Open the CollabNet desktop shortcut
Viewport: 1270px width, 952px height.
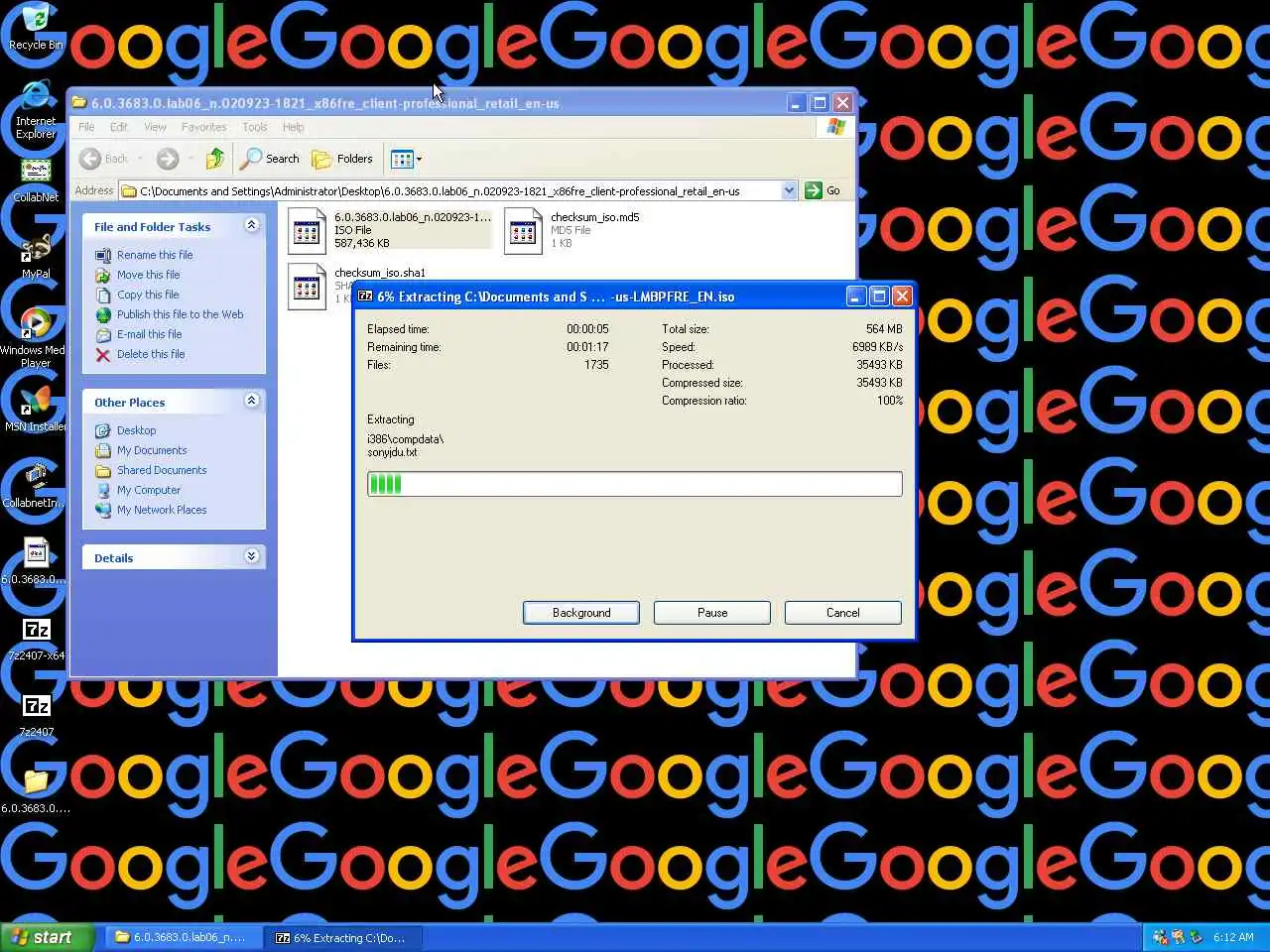tap(35, 180)
